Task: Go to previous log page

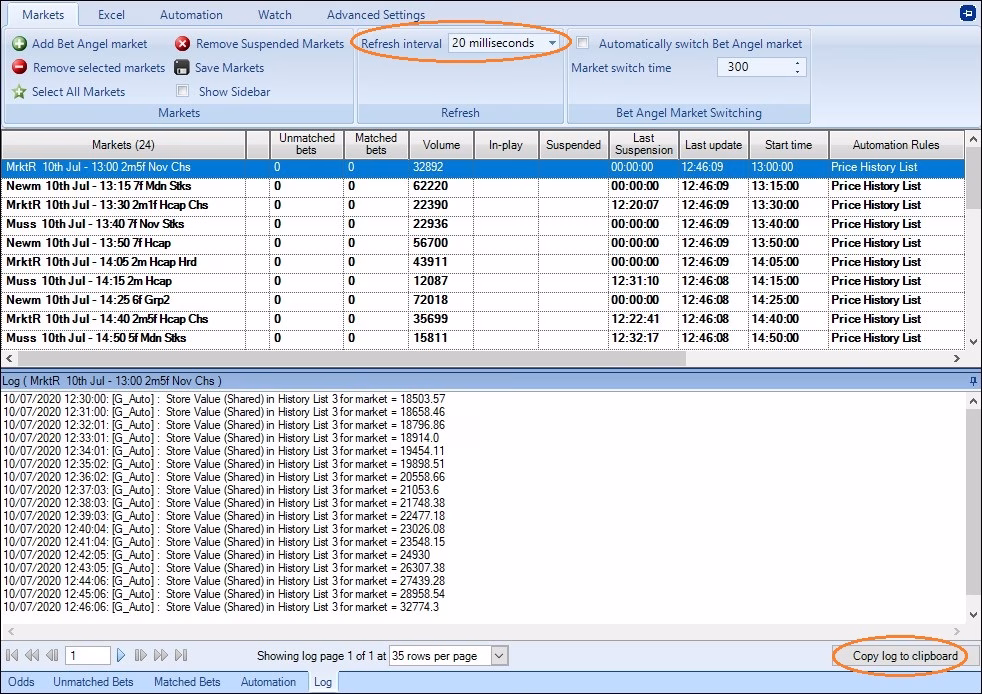Action: point(53,655)
